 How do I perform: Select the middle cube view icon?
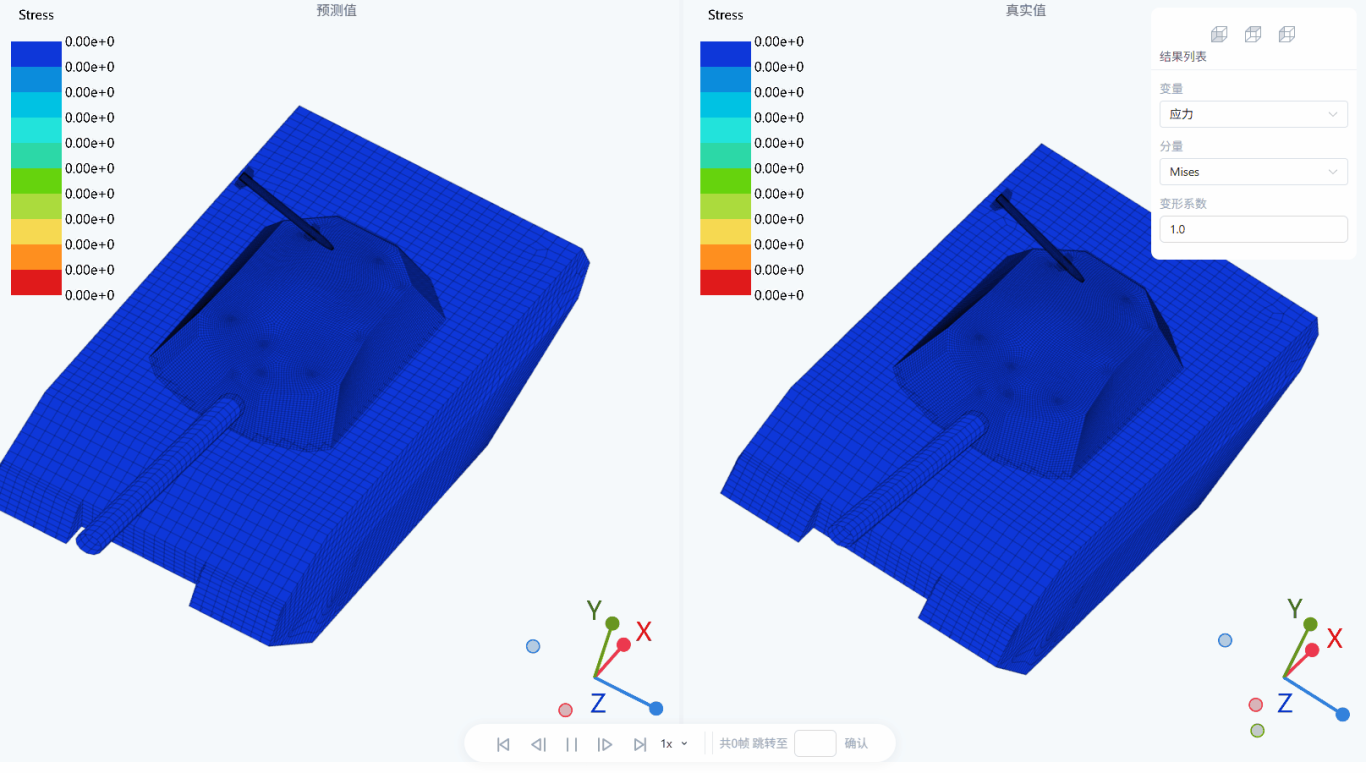[x=1253, y=34]
